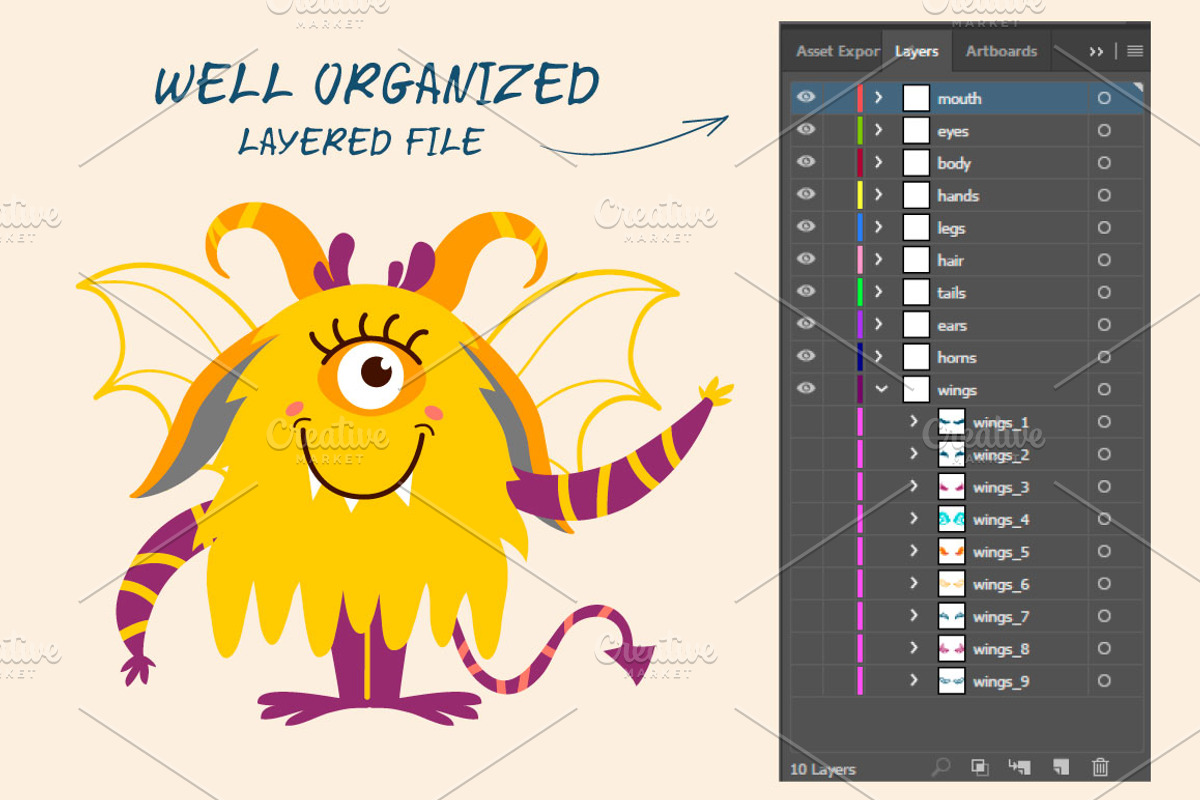
Task: Click Make/Release Clipping Mask icon
Action: pyautogui.click(x=980, y=767)
